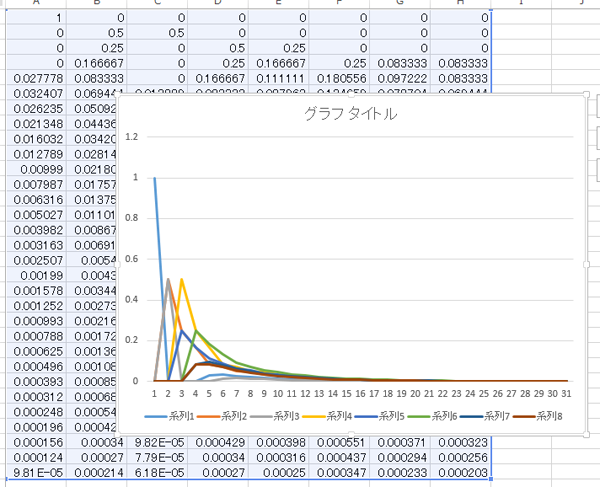Select the cell containing 0.000196
The width and height of the screenshot is (600, 487).
36,427
